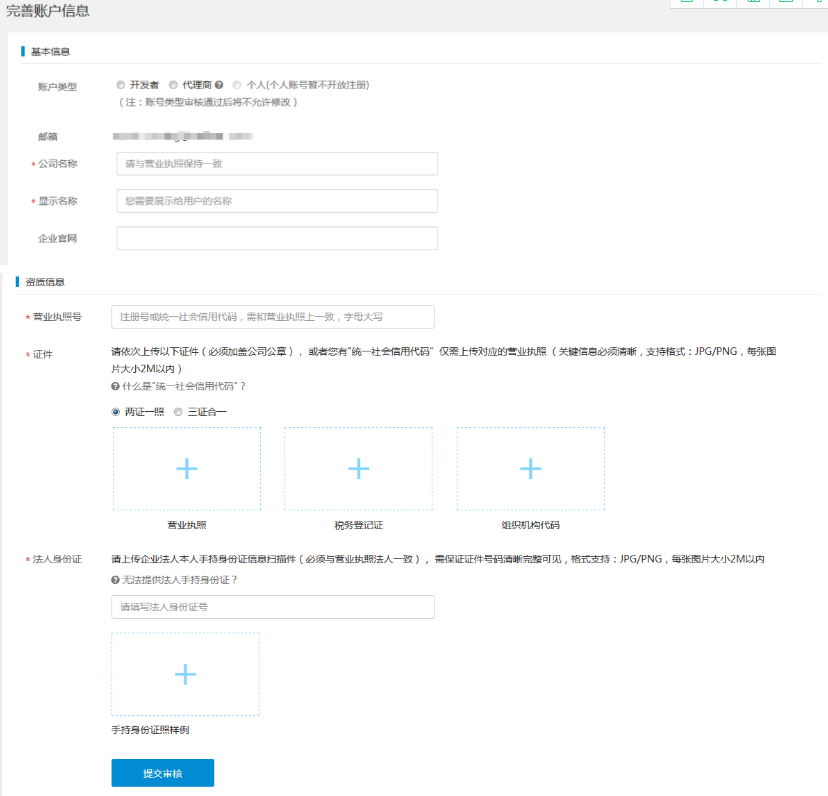
Task: Click the plus icon to upload 营业执照
Action: point(186,469)
